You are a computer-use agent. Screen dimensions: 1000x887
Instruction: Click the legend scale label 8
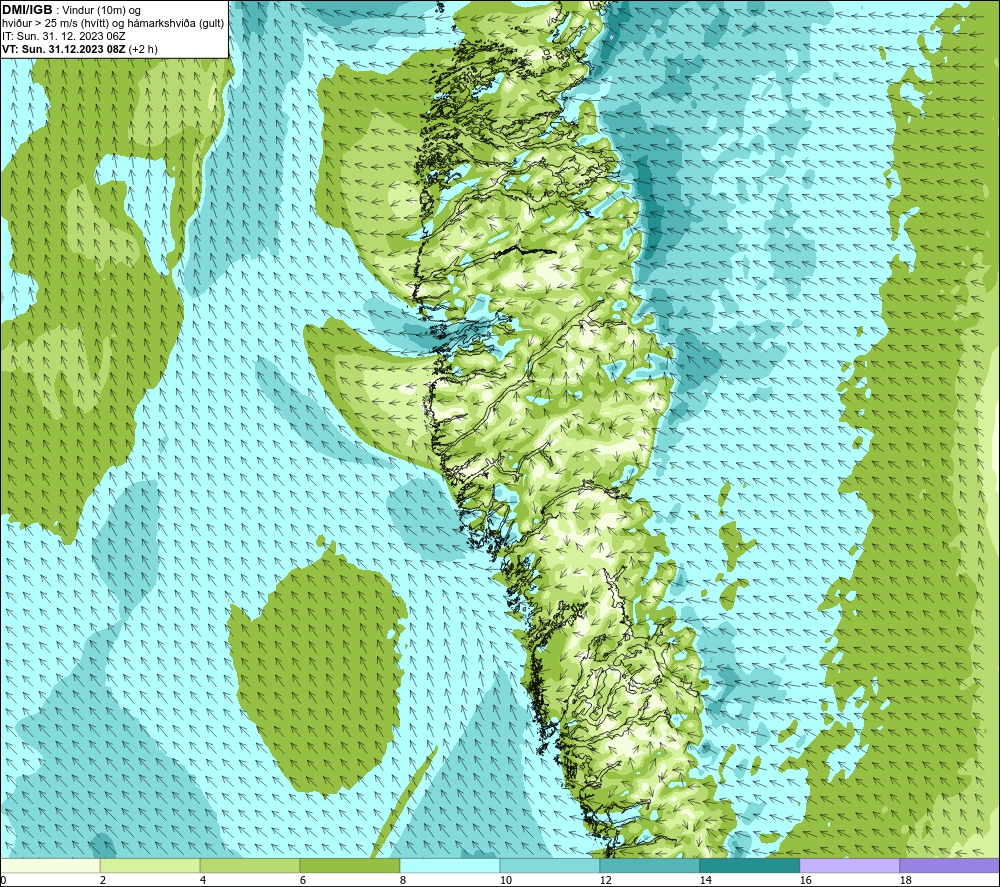point(402,881)
